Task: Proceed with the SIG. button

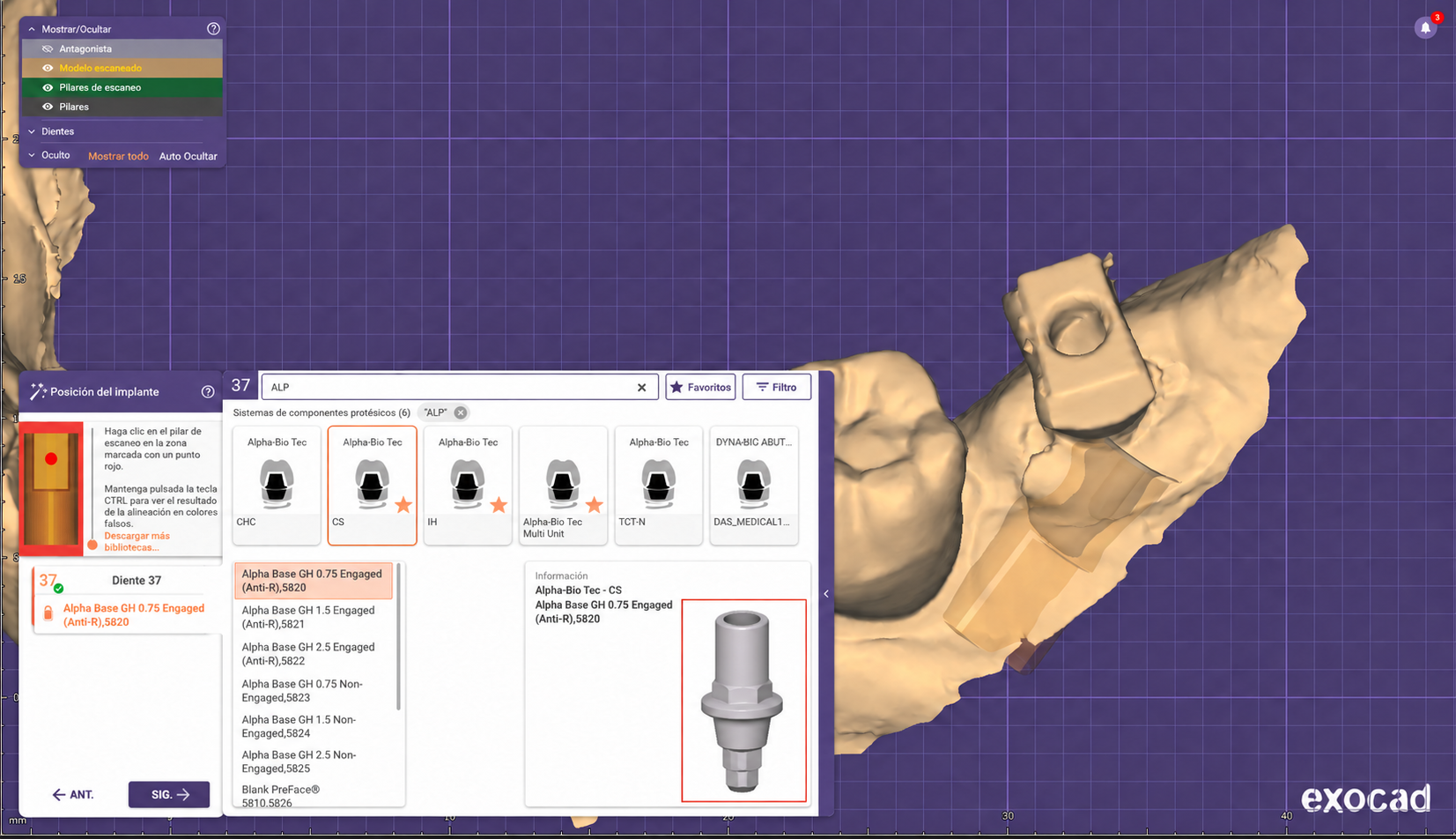Action: point(169,794)
